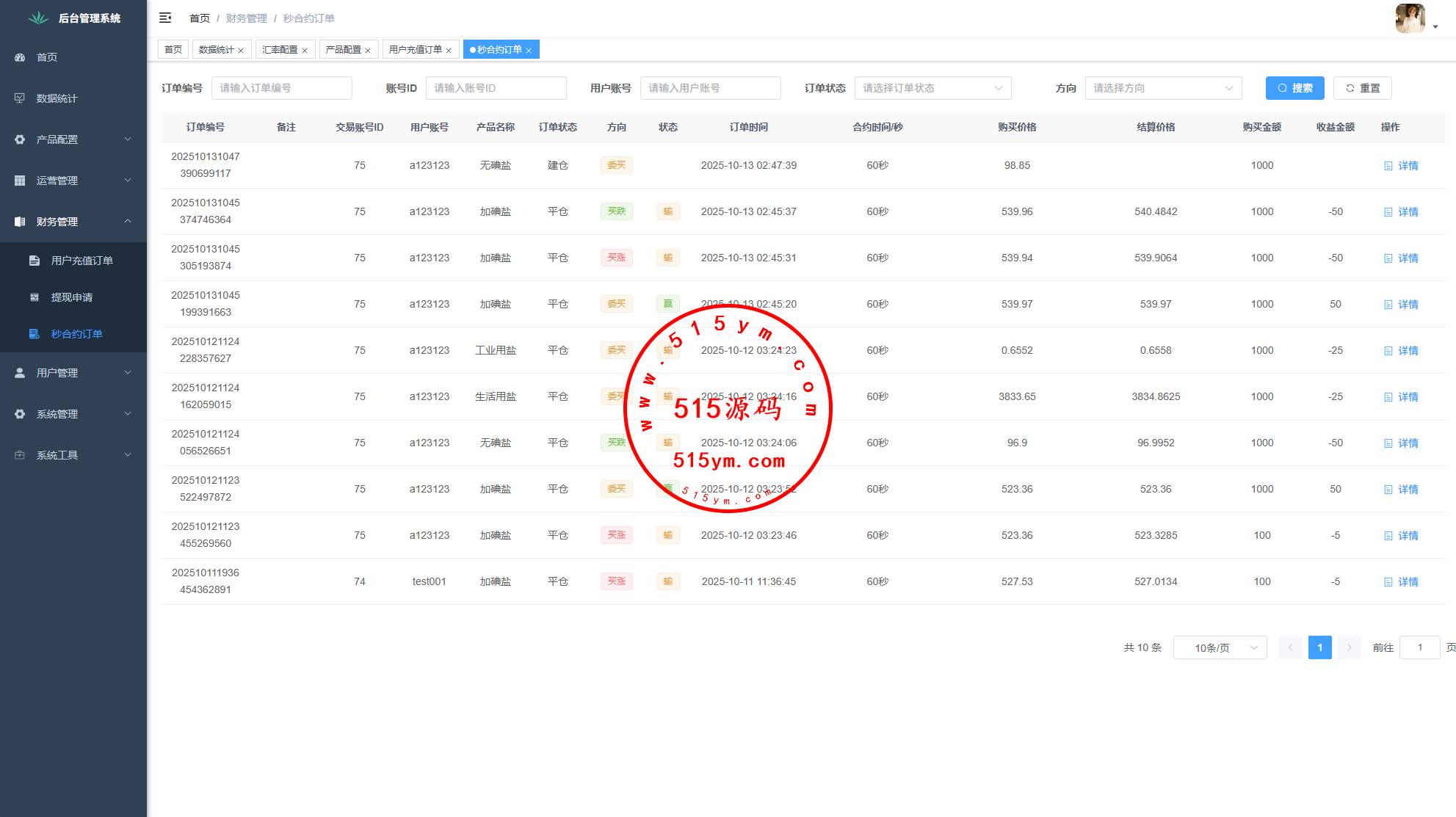
Task: Click the blue 搜索 button
Action: tap(1294, 88)
